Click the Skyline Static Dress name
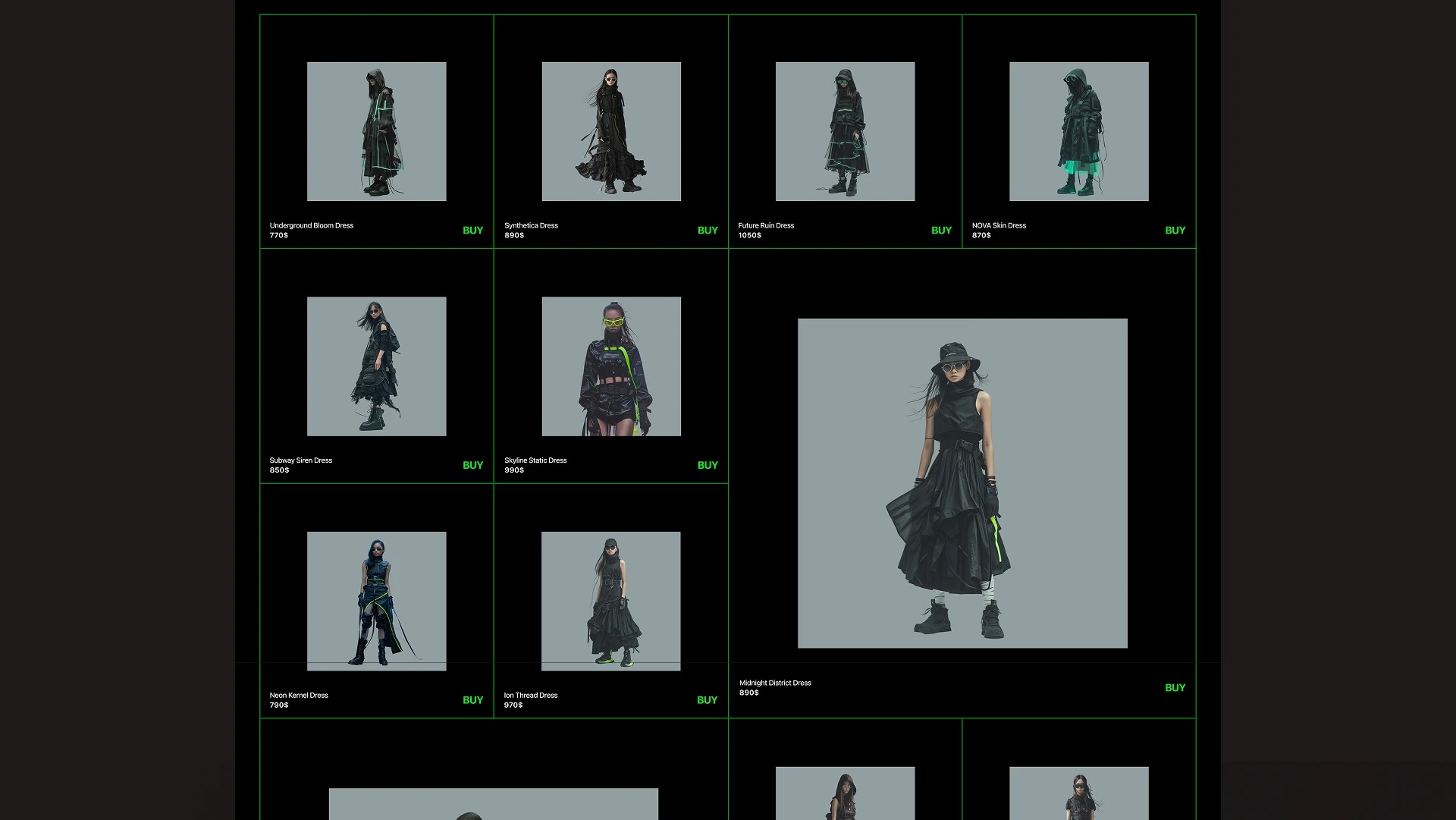 pos(535,460)
